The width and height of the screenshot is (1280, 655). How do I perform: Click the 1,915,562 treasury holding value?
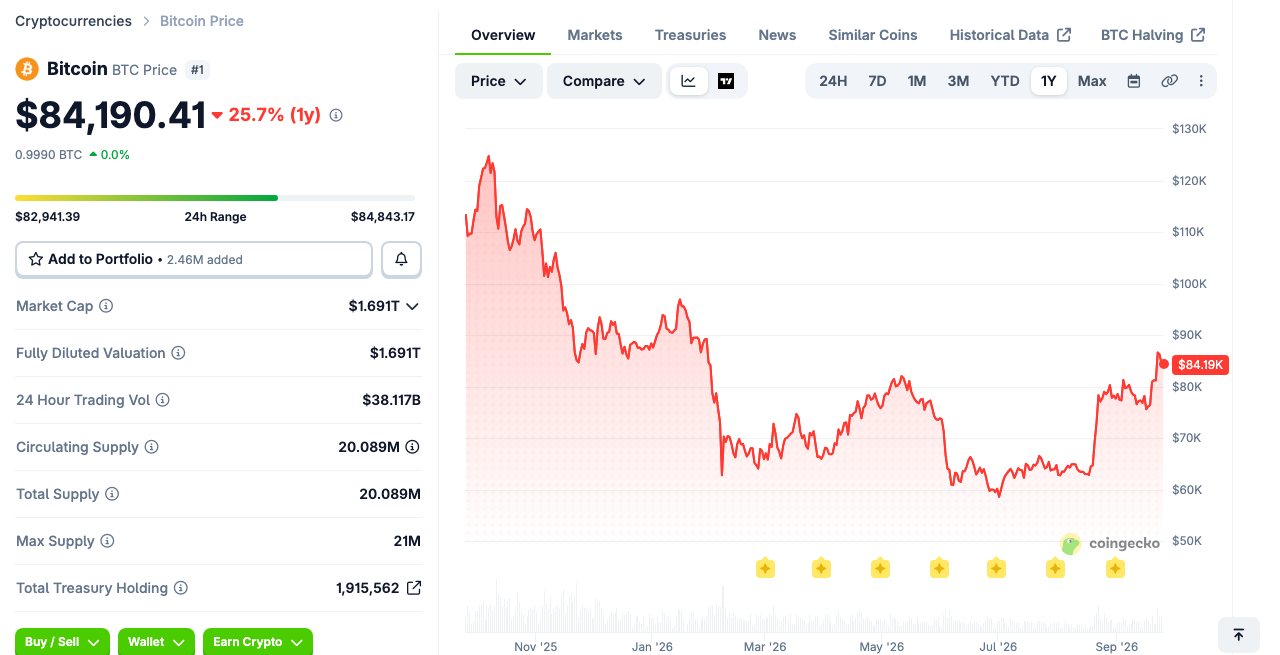(x=367, y=588)
